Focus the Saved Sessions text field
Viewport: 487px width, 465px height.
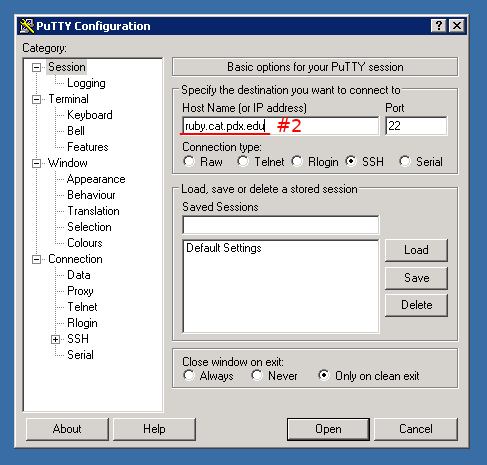click(x=281, y=225)
